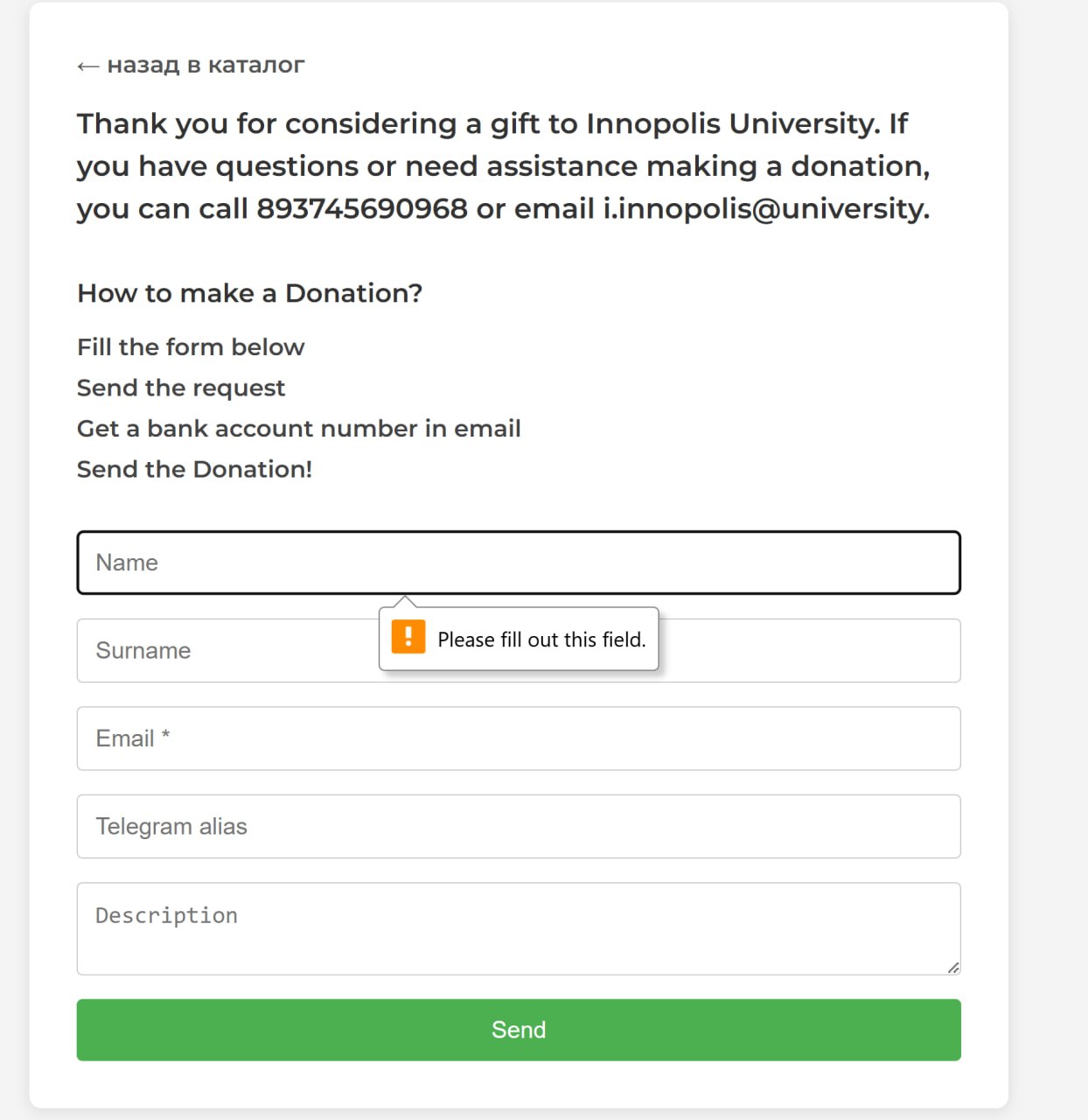
Task: Click the email address i.innopolis@university
Action: pyautogui.click(x=764, y=209)
